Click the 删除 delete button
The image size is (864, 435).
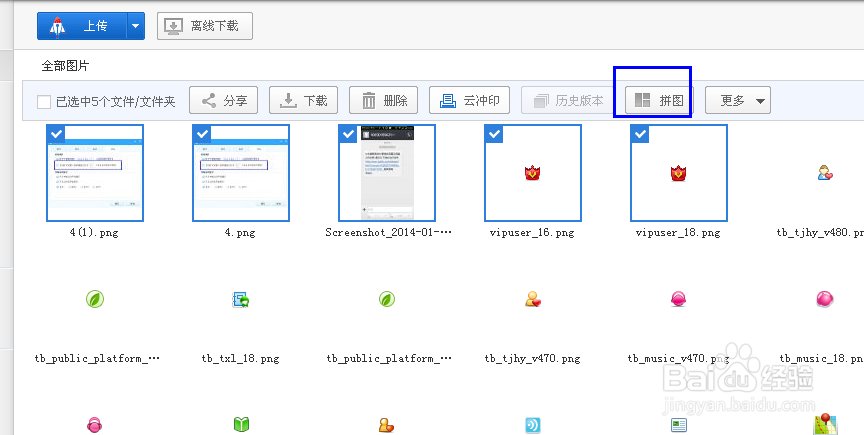coord(384,100)
